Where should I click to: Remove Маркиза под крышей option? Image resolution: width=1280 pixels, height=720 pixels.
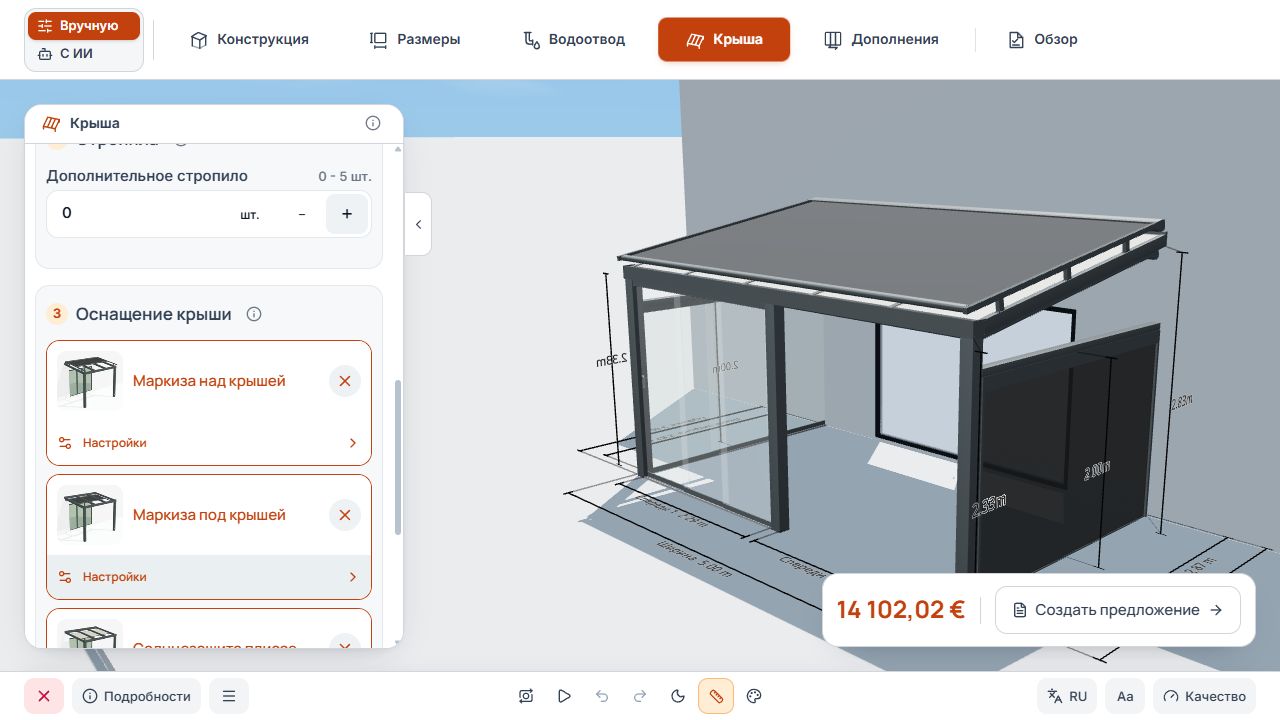pos(345,515)
